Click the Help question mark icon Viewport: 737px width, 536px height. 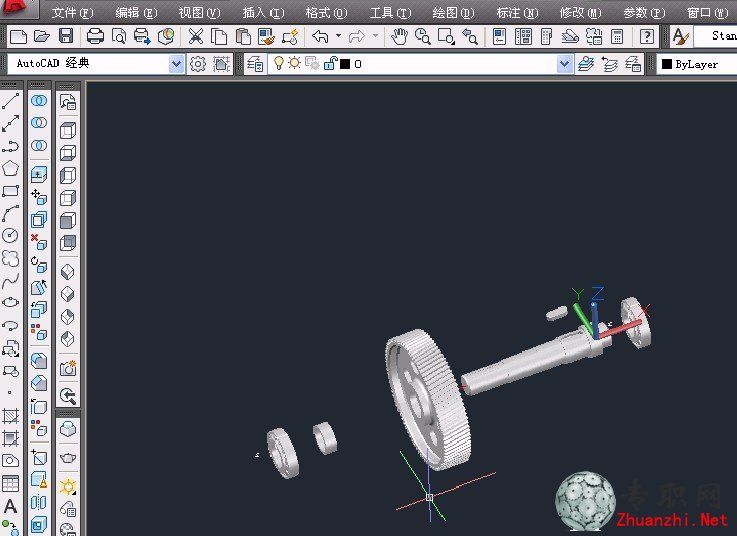coord(647,36)
